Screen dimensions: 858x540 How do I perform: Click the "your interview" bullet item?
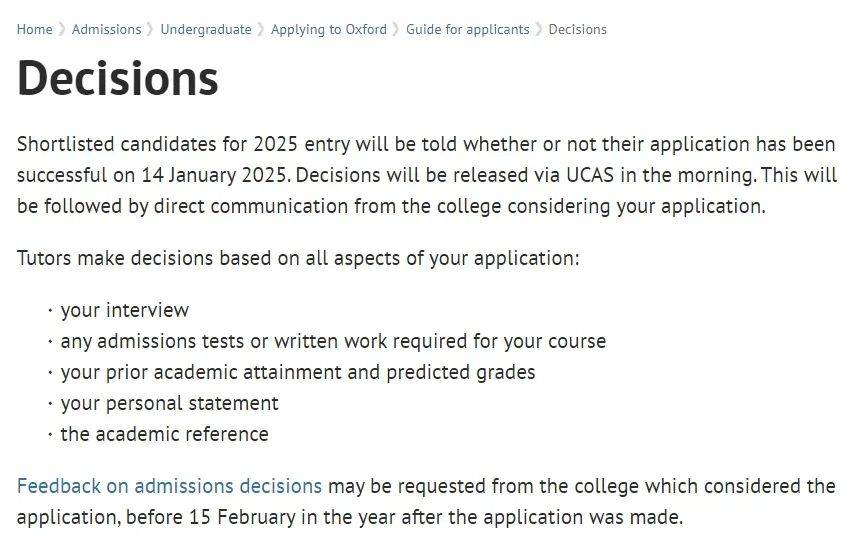tap(125, 310)
